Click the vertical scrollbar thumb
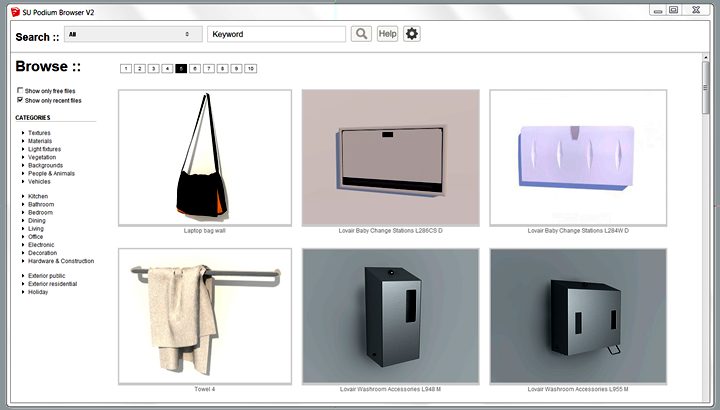720x410 pixels. (706, 88)
